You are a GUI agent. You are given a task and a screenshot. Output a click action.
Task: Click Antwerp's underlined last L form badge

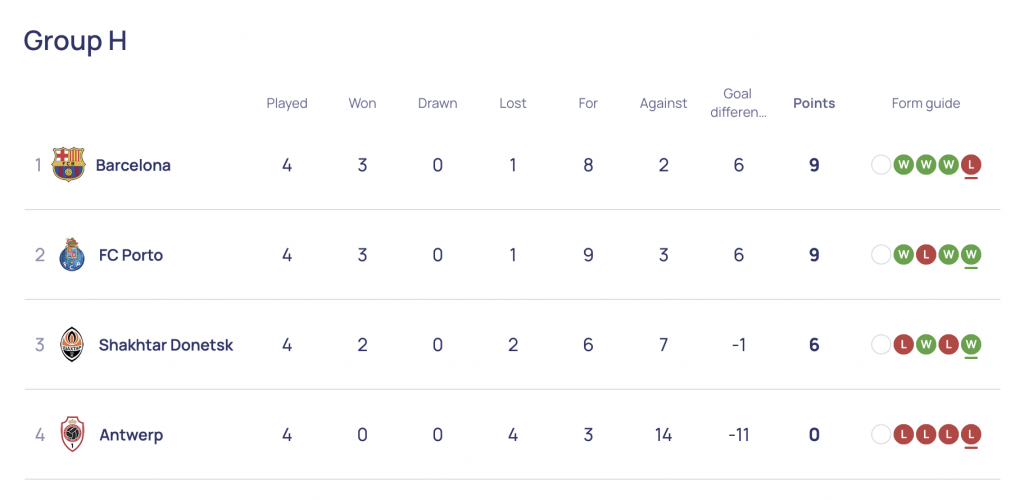click(971, 435)
